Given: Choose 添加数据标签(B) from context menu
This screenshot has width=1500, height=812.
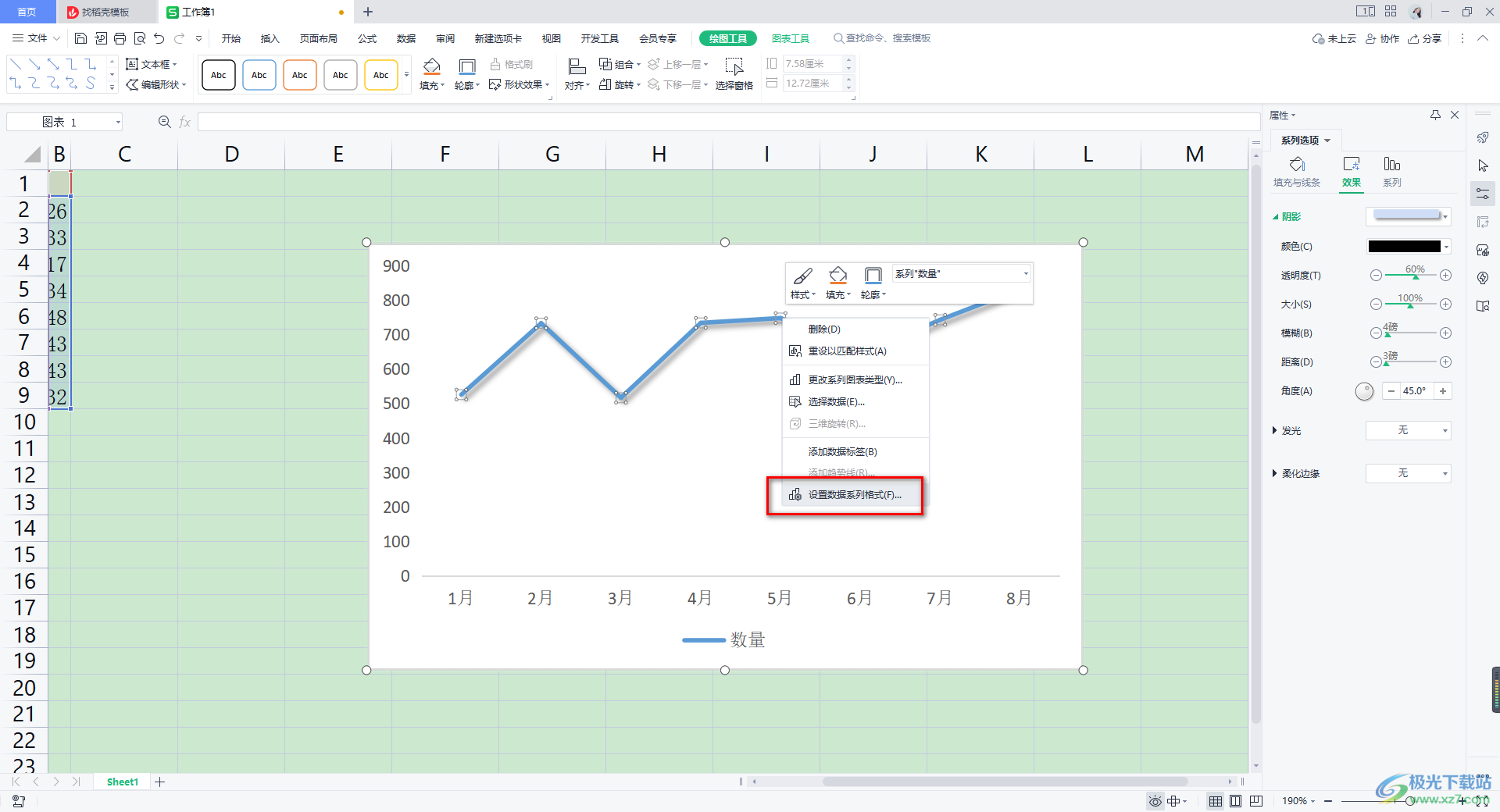Looking at the screenshot, I should pyautogui.click(x=855, y=452).
